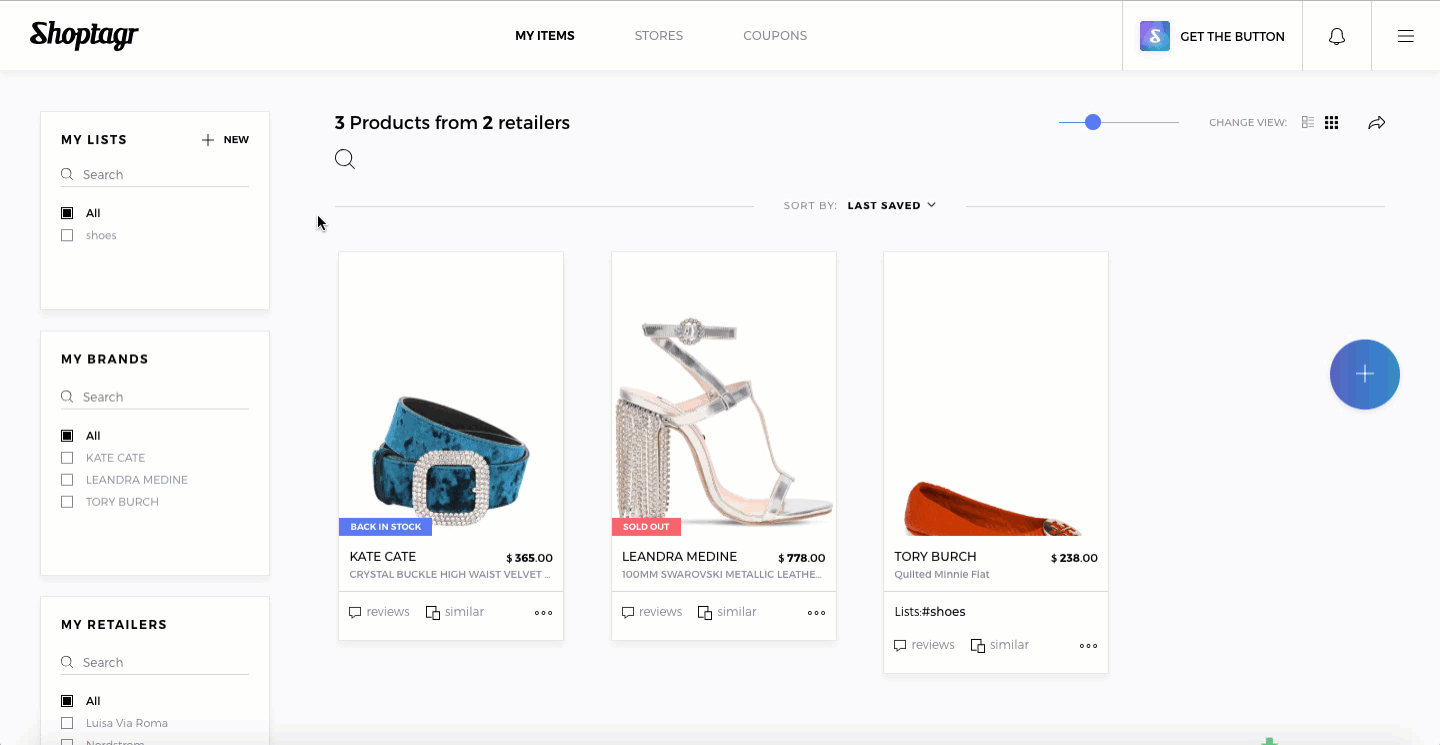Filter by KATE CATE brand

click(67, 457)
